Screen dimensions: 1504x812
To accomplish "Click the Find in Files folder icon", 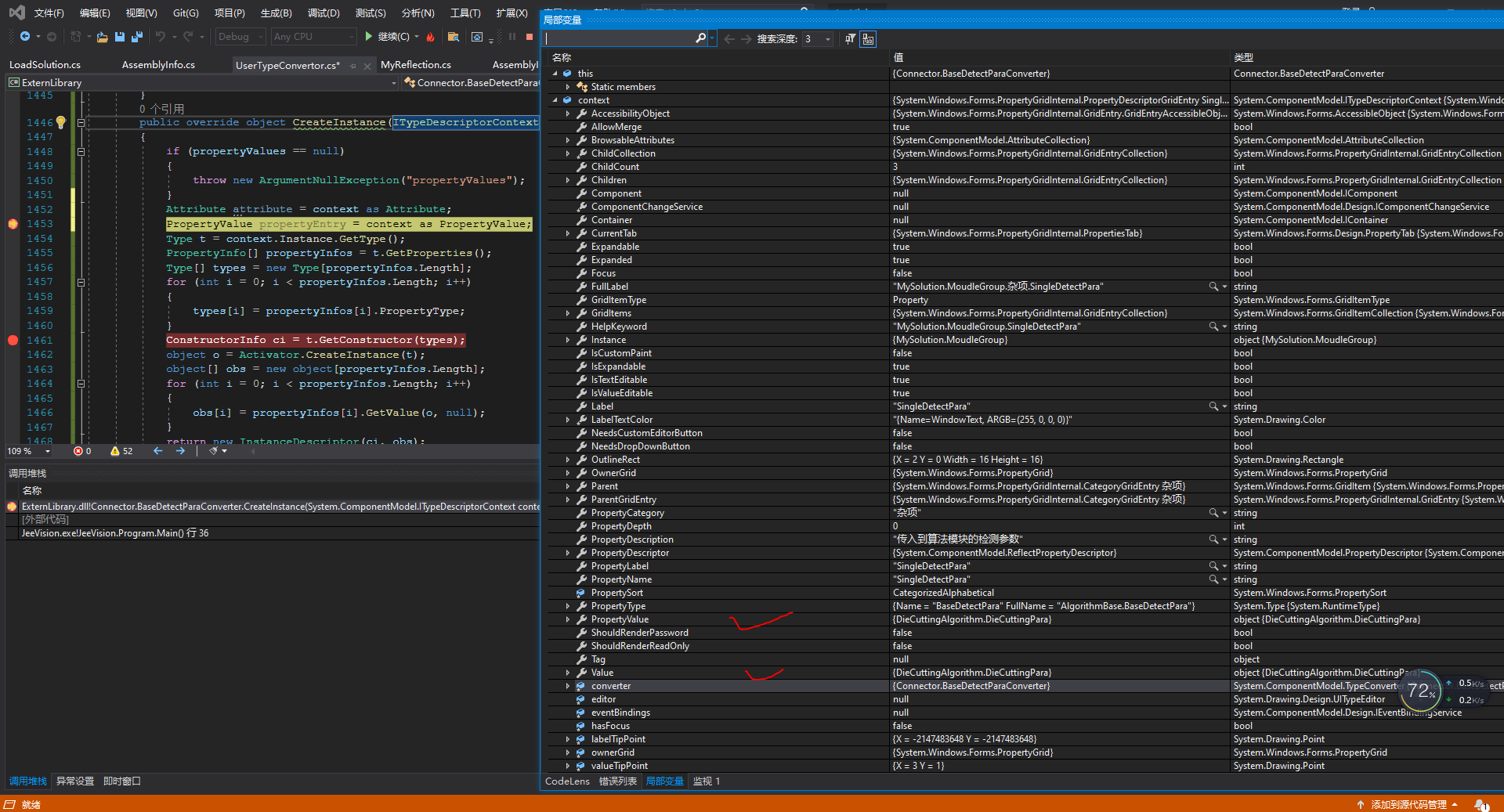I will (x=453, y=37).
